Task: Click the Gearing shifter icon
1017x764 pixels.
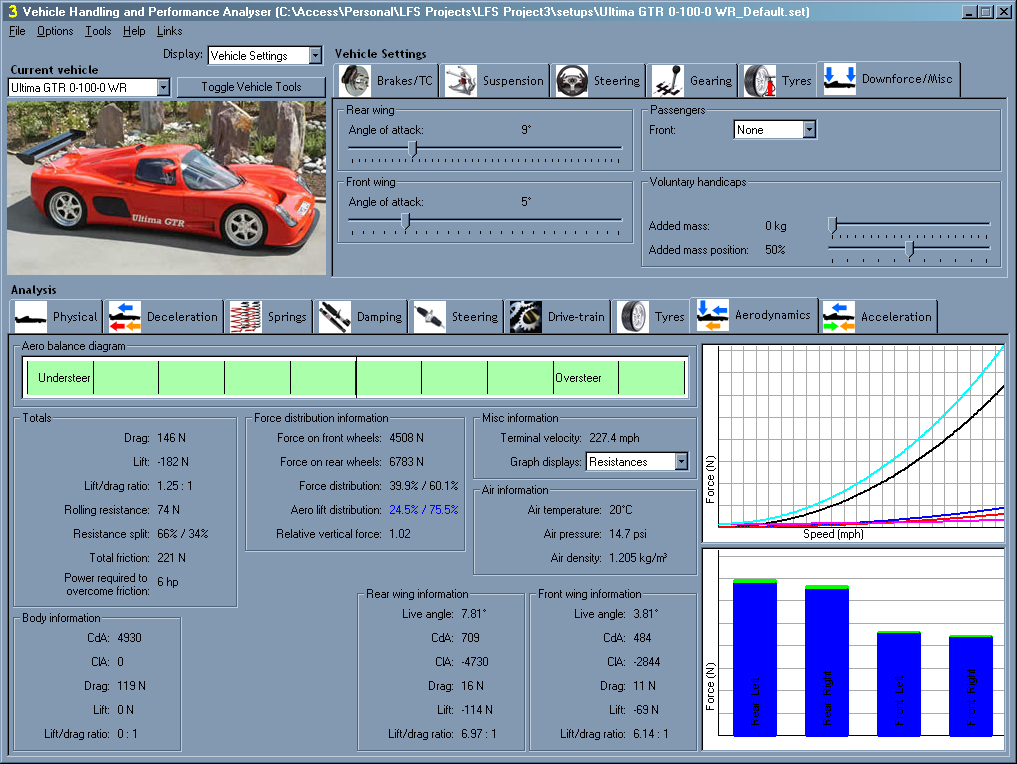Action: pos(669,80)
